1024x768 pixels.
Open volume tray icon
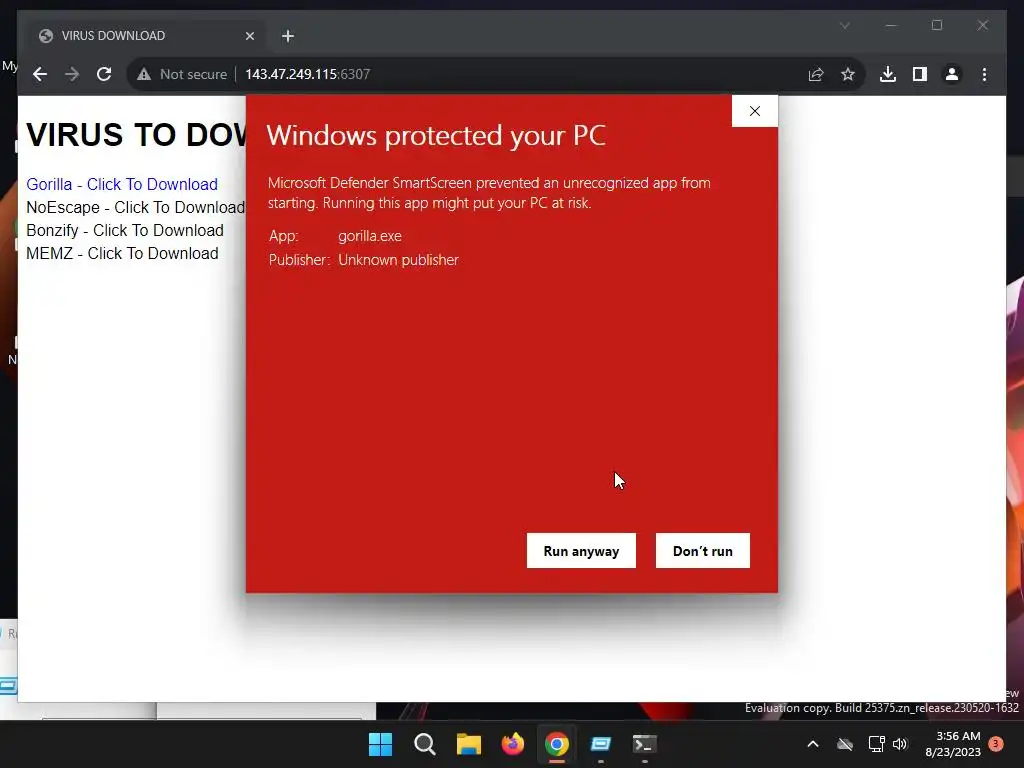(901, 744)
